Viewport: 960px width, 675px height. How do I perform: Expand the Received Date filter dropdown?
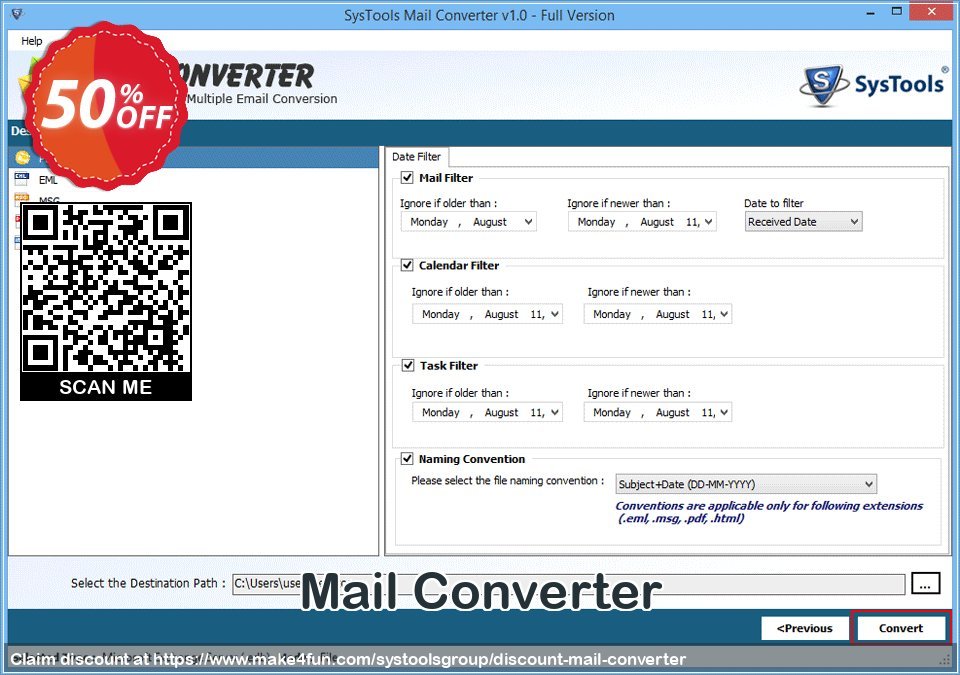click(x=803, y=222)
